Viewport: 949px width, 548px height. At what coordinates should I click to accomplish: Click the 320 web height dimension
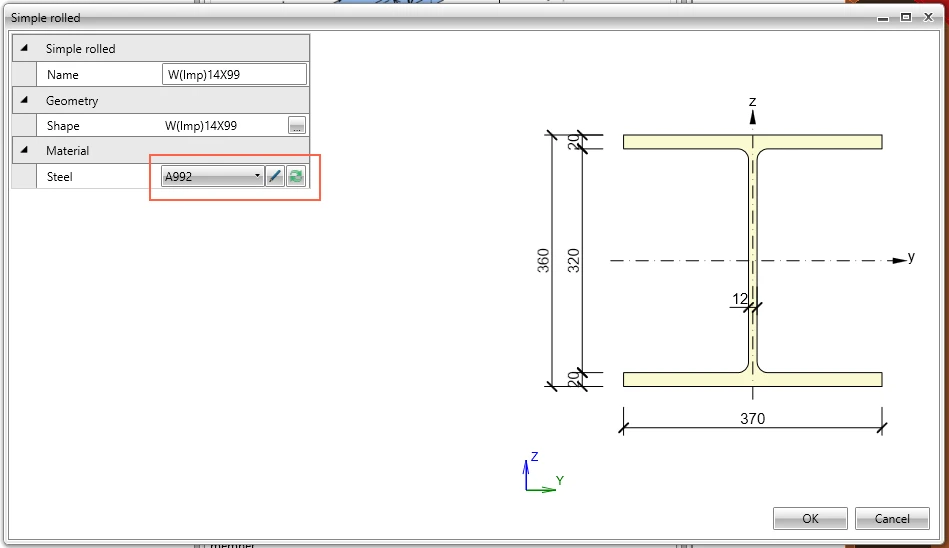coord(573,260)
